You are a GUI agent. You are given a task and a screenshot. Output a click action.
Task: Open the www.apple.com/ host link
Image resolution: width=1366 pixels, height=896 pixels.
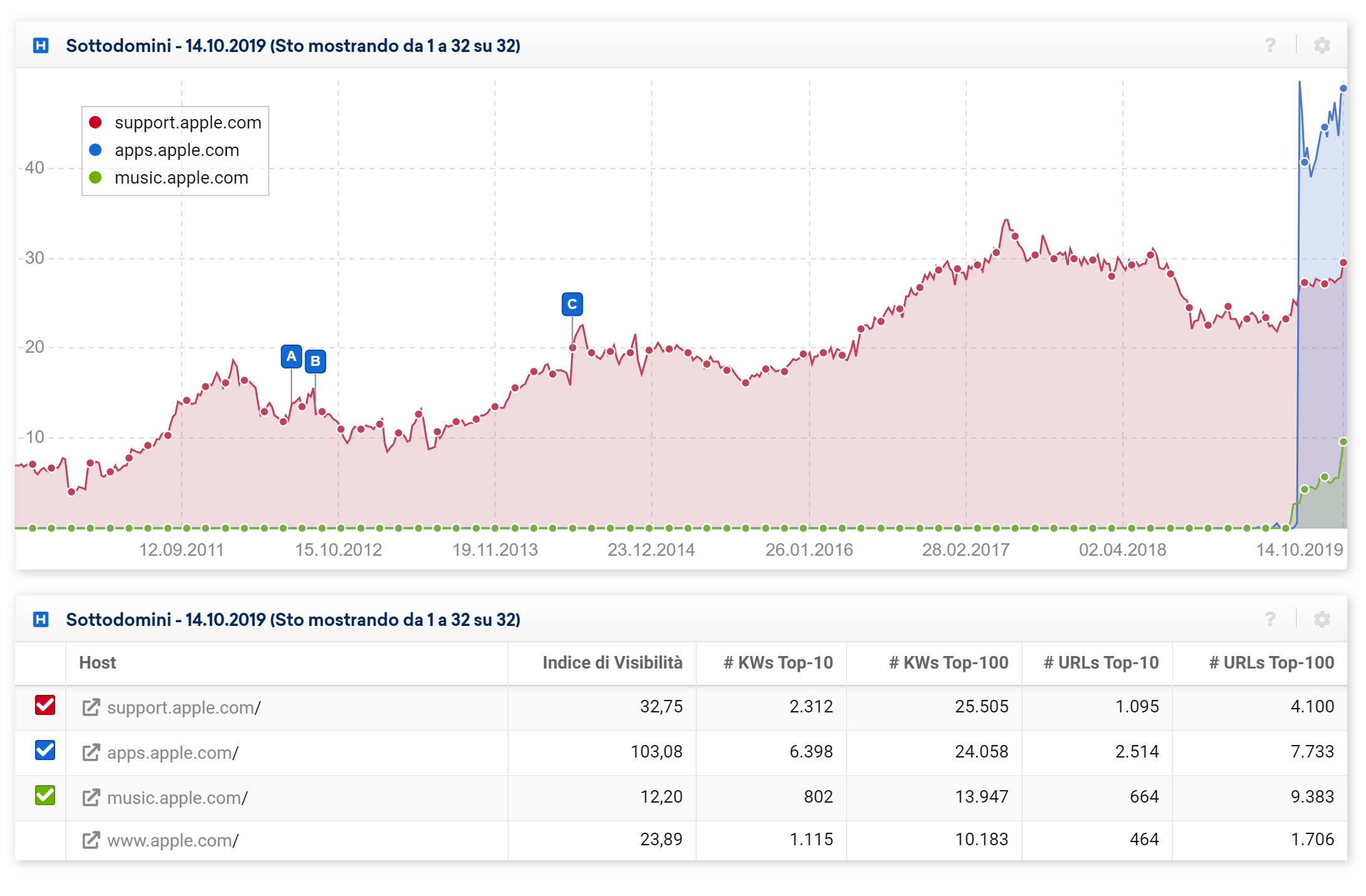click(x=172, y=840)
